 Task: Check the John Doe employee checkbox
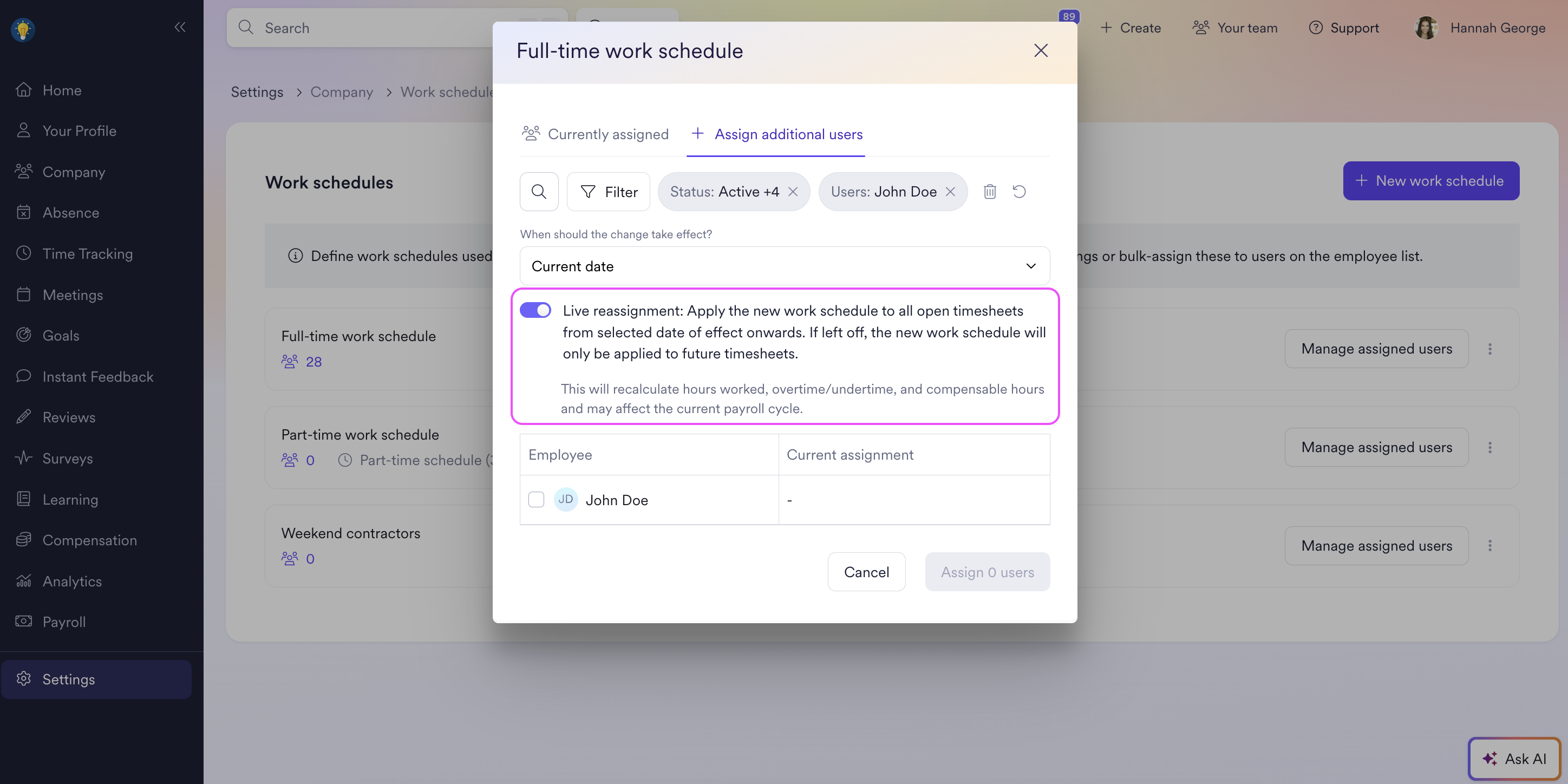(535, 500)
